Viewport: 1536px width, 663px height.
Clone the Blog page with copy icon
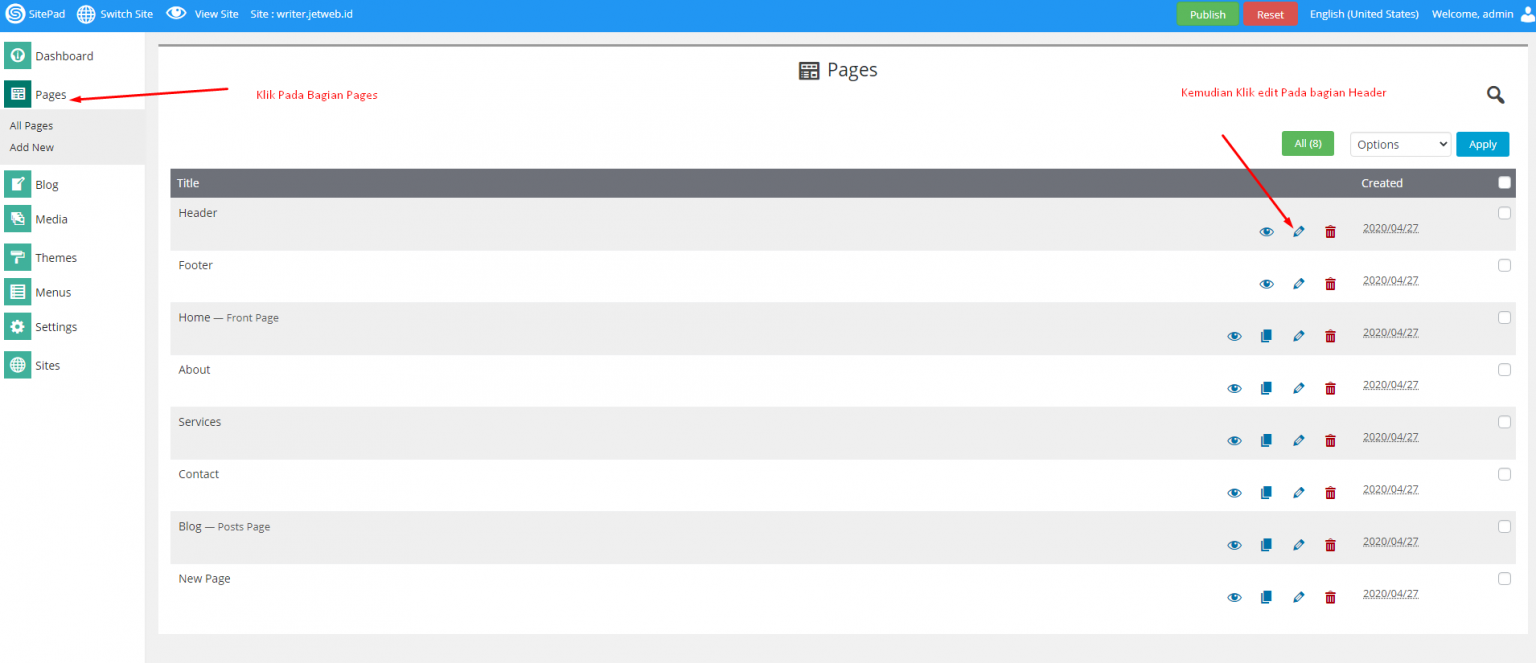pos(1266,545)
